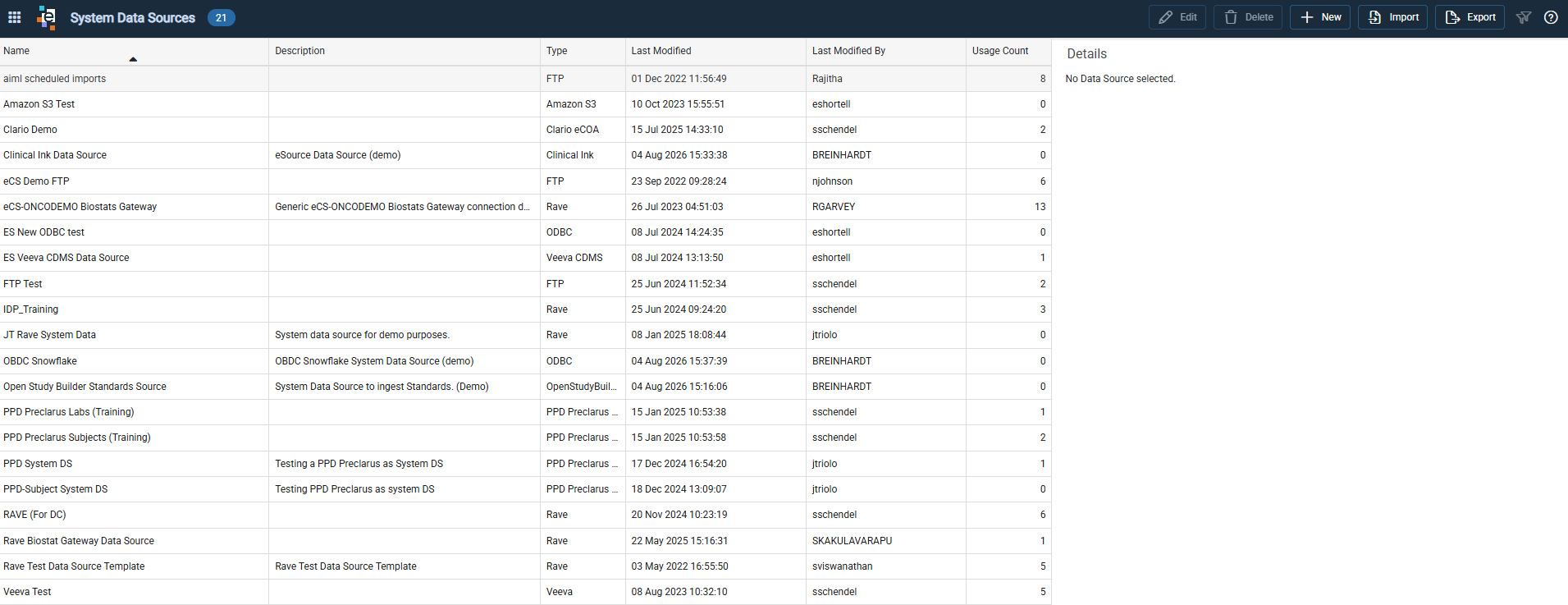Image resolution: width=1568 pixels, height=605 pixels.
Task: Click the Name column sort arrow
Action: [133, 59]
